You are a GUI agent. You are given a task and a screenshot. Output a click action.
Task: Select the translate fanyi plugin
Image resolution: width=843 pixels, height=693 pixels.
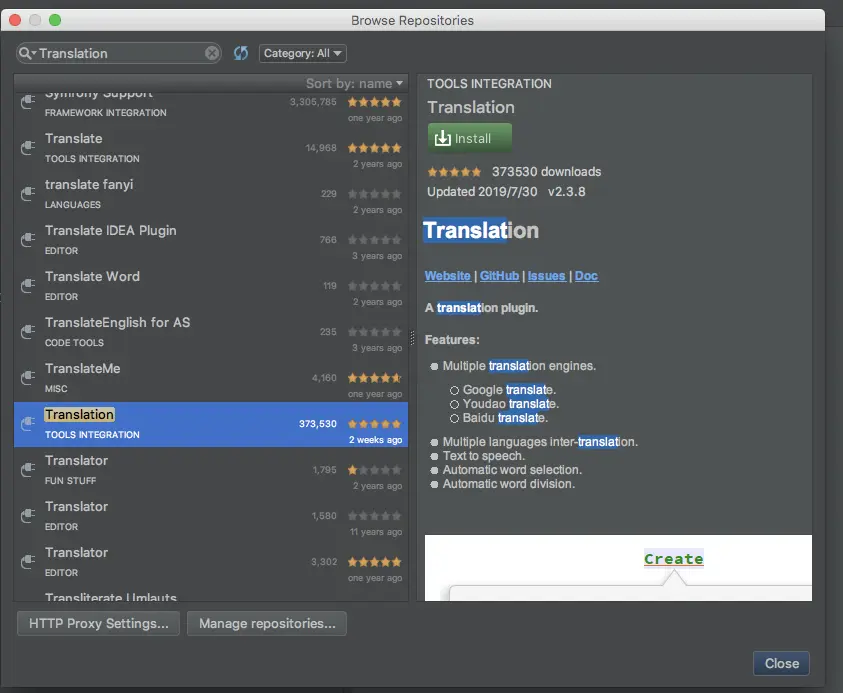211,194
